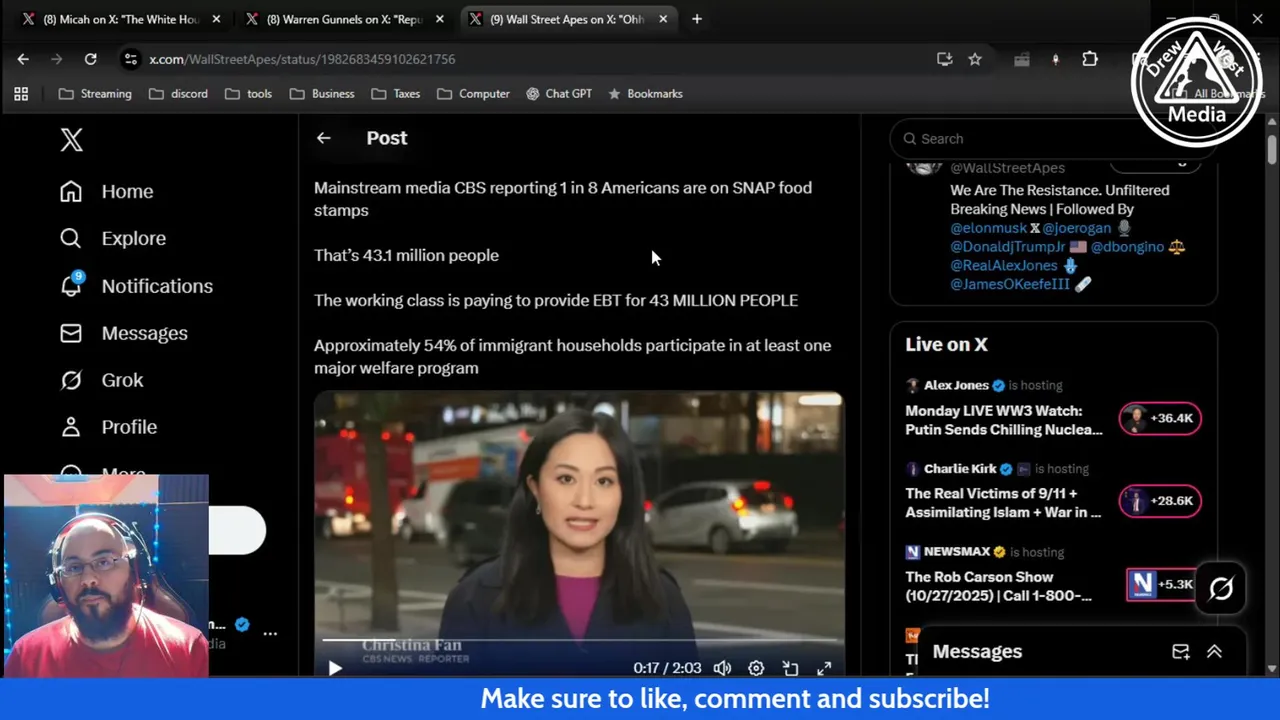The image size is (1280, 720).
Task: Click the Grok sidebar icon
Action: pos(71,380)
